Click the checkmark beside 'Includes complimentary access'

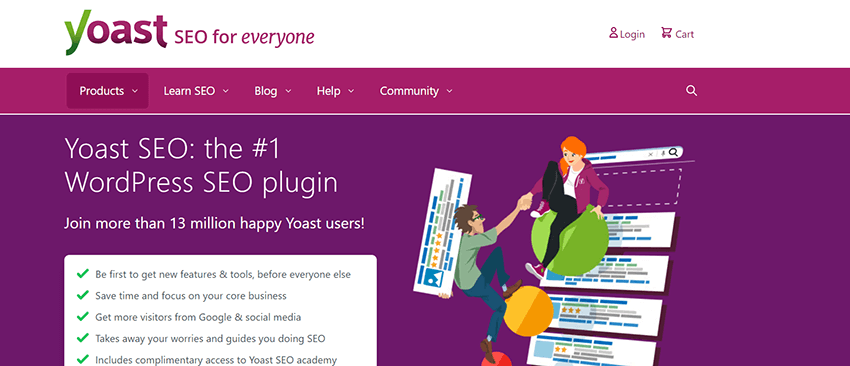click(x=82, y=359)
